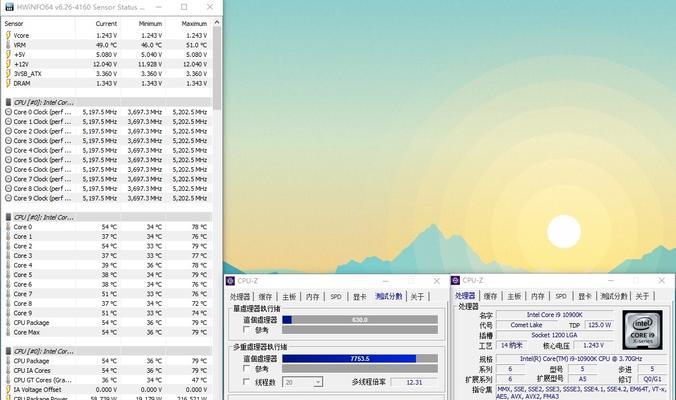This screenshot has height=400, width=676.
Task: Click the TDP field showing 125.0 W
Action: coord(600,325)
